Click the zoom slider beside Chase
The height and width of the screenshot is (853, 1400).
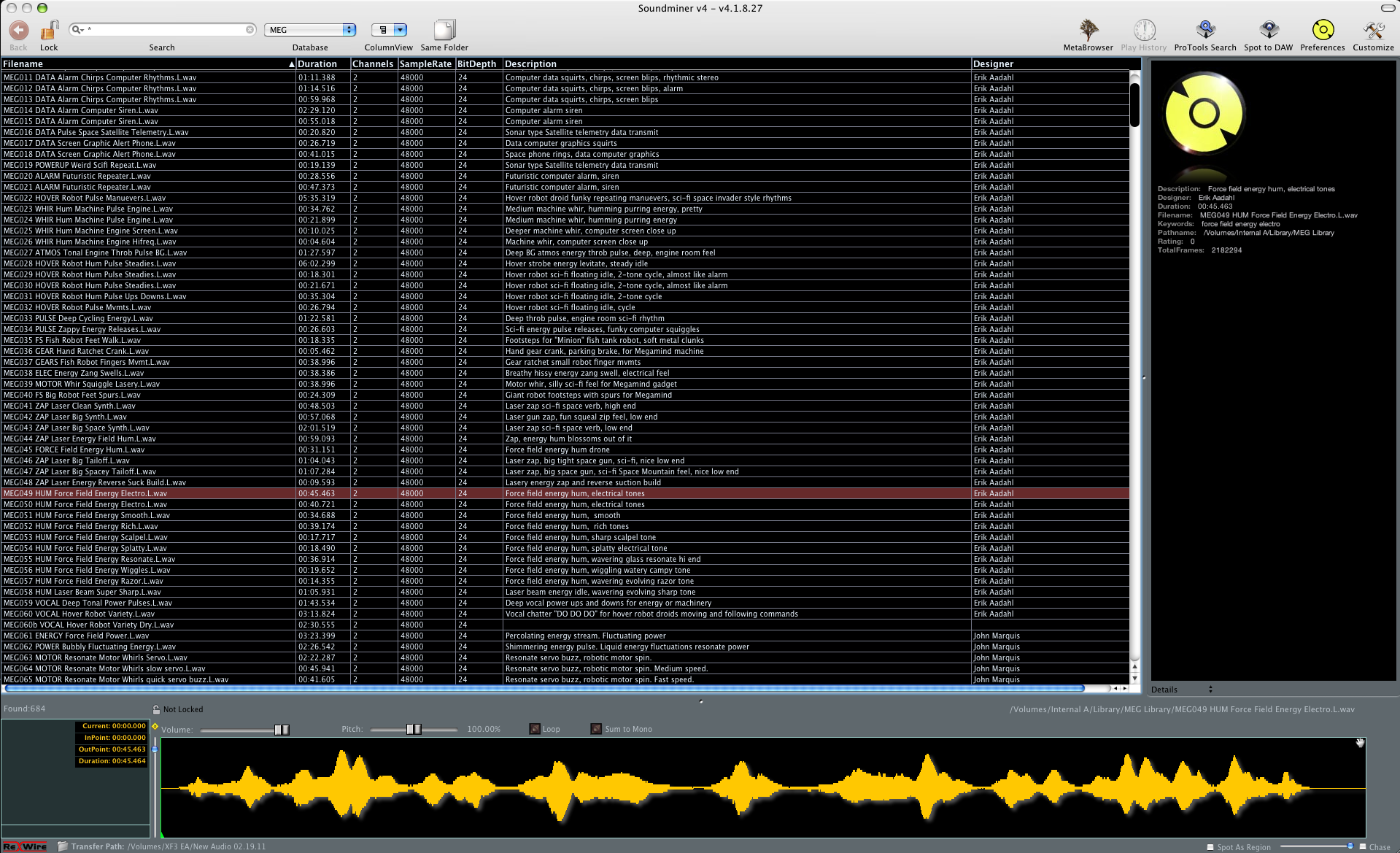(x=1318, y=846)
